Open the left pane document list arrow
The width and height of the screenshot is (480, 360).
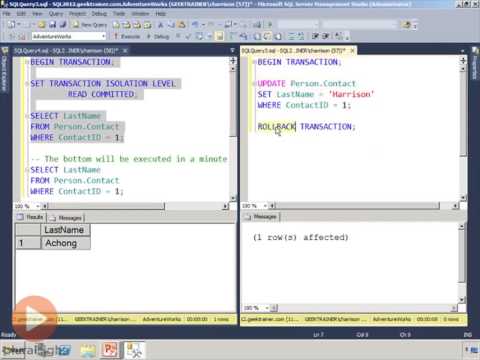[232, 51]
